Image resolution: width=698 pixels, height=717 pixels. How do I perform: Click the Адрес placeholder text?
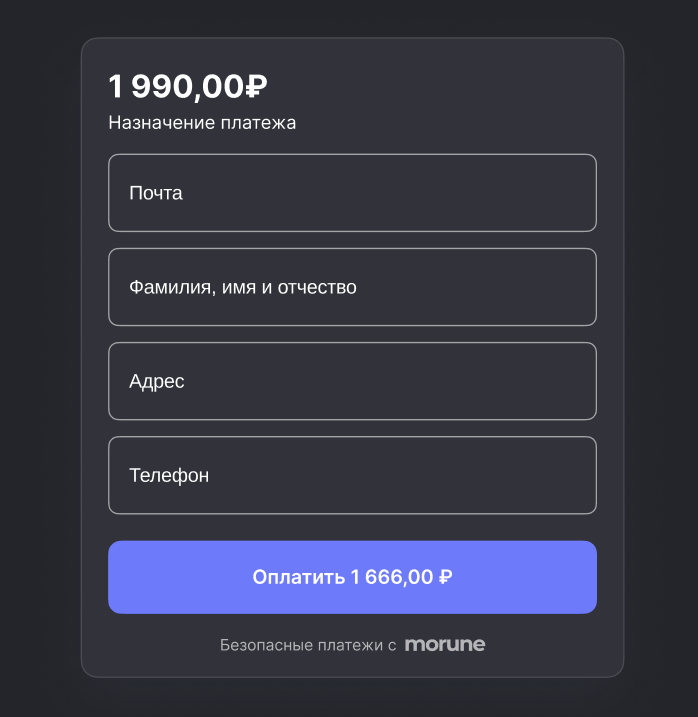click(x=157, y=381)
